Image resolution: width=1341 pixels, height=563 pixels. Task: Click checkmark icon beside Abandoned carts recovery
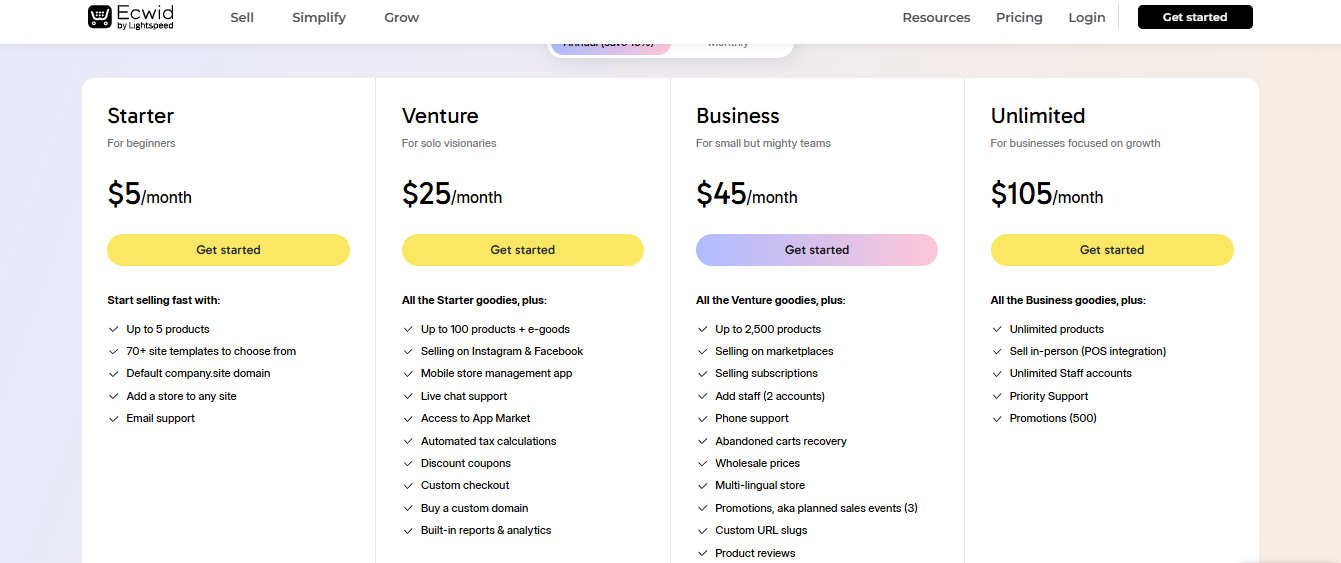702,441
